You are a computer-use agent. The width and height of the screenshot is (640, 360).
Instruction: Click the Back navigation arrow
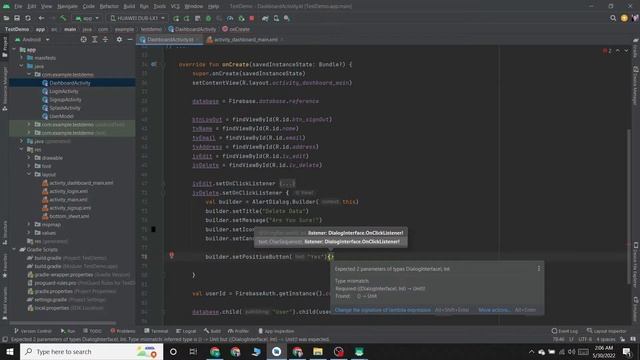(41, 18)
